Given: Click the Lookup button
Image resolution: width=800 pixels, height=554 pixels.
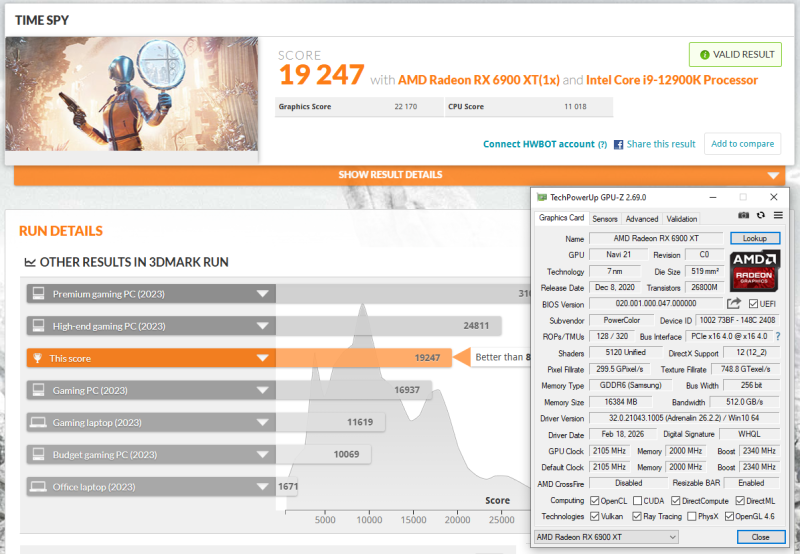Looking at the screenshot, I should point(754,239).
